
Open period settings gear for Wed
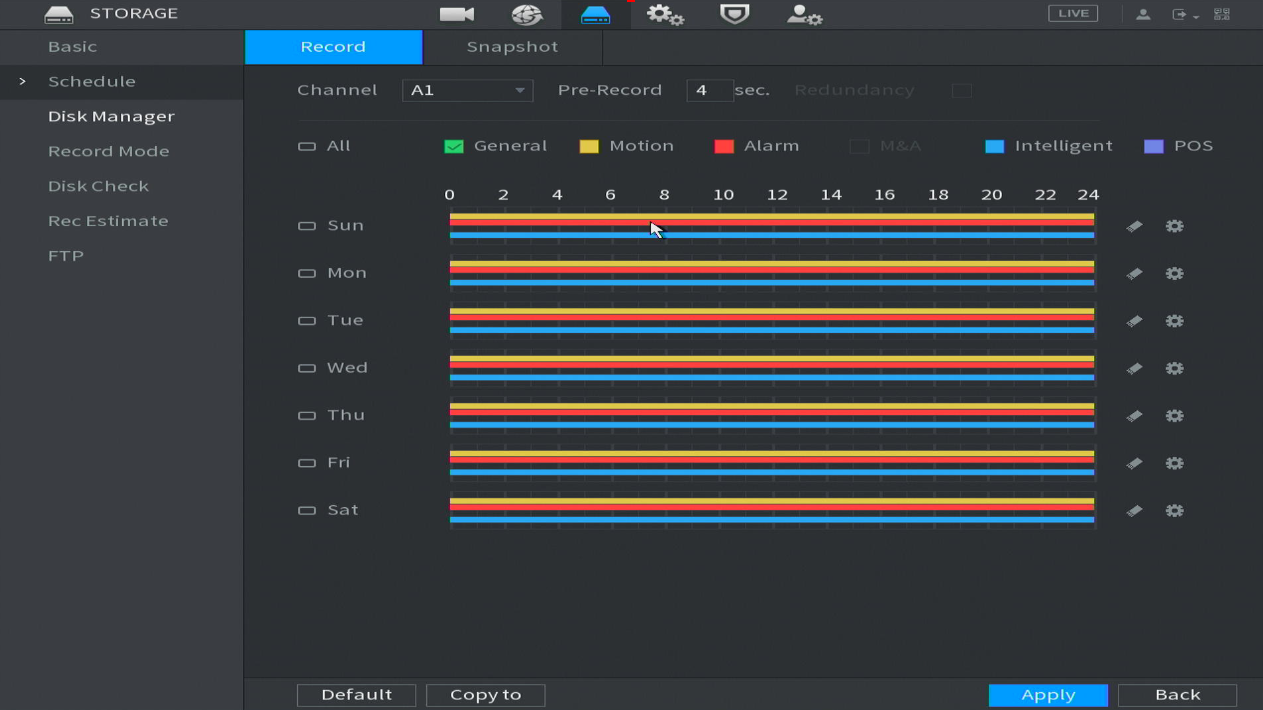(1175, 369)
